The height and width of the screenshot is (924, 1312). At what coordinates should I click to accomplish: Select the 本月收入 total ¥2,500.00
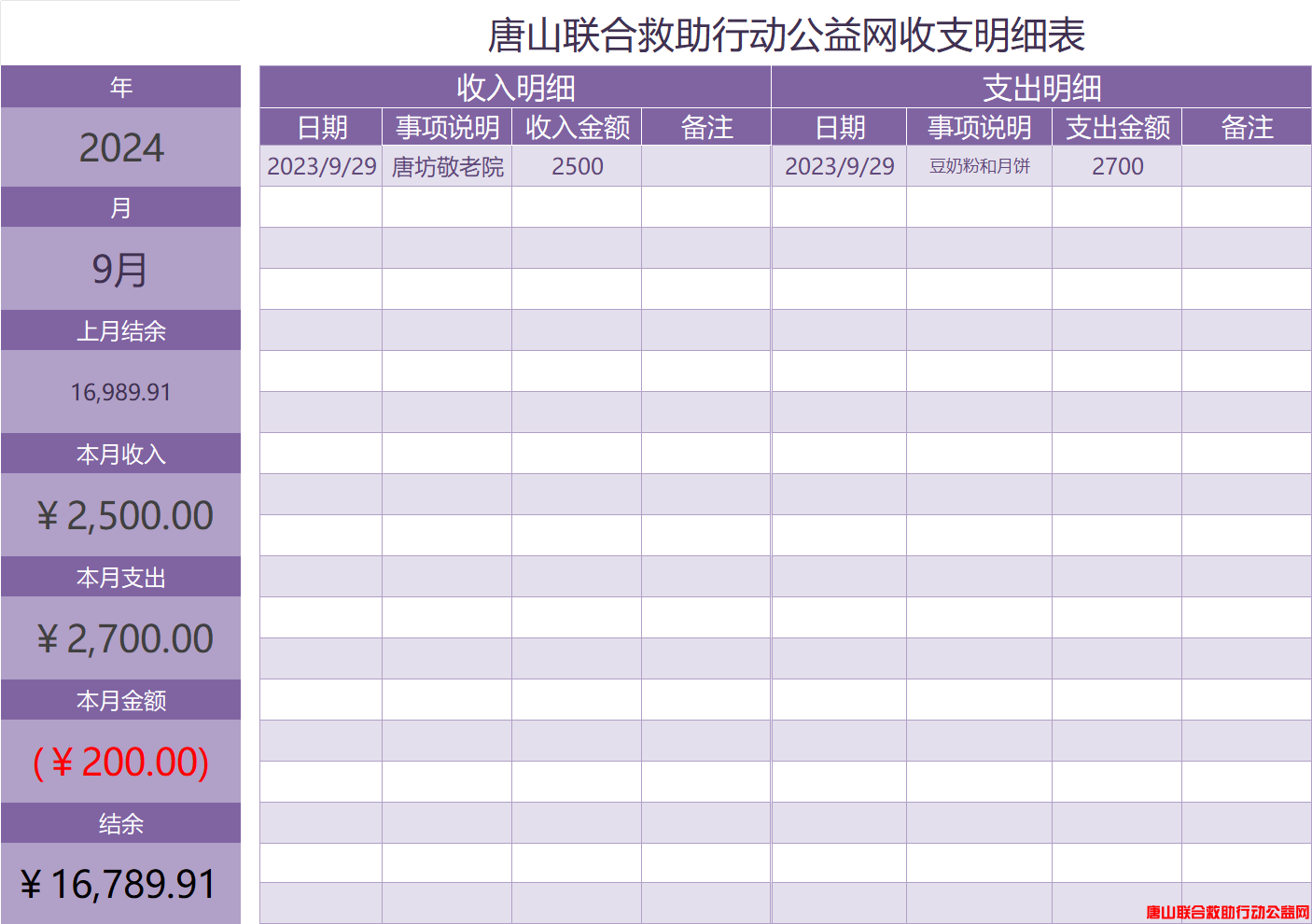[x=125, y=515]
